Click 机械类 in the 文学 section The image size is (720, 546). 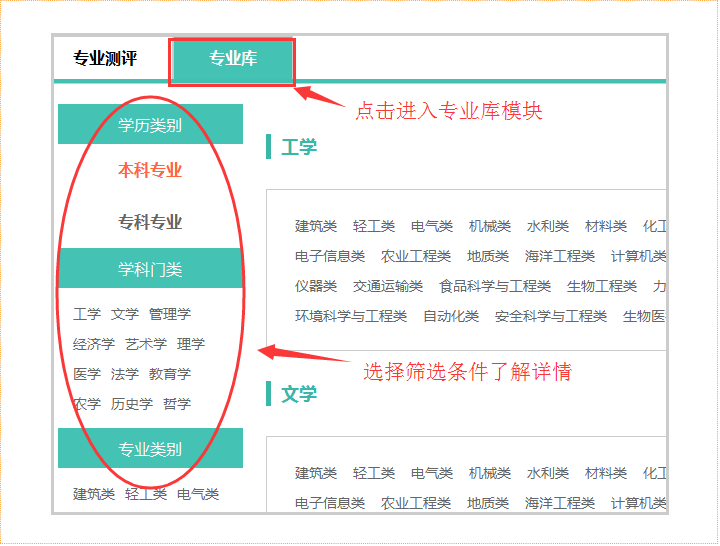click(490, 473)
